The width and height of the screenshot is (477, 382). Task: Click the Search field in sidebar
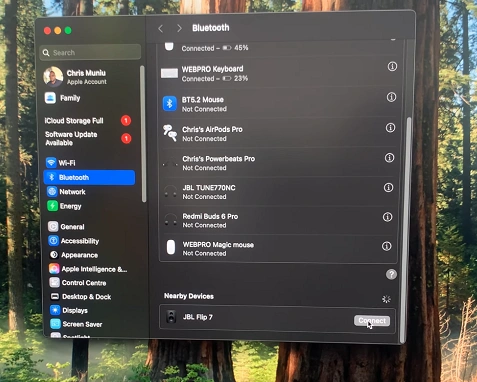(90, 52)
